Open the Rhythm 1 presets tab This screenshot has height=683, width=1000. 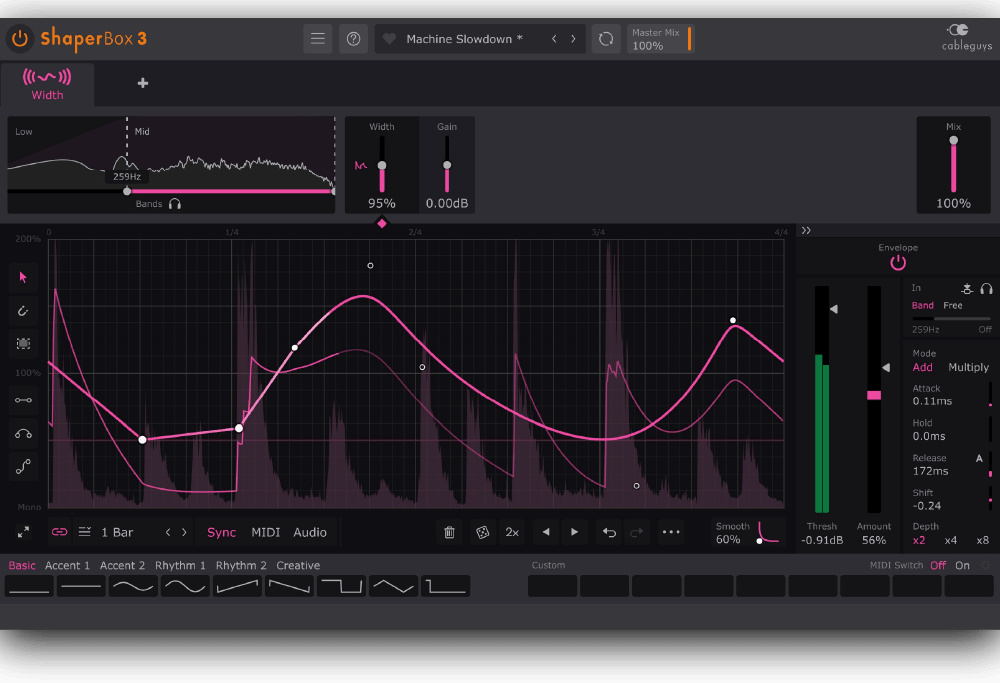click(180, 566)
